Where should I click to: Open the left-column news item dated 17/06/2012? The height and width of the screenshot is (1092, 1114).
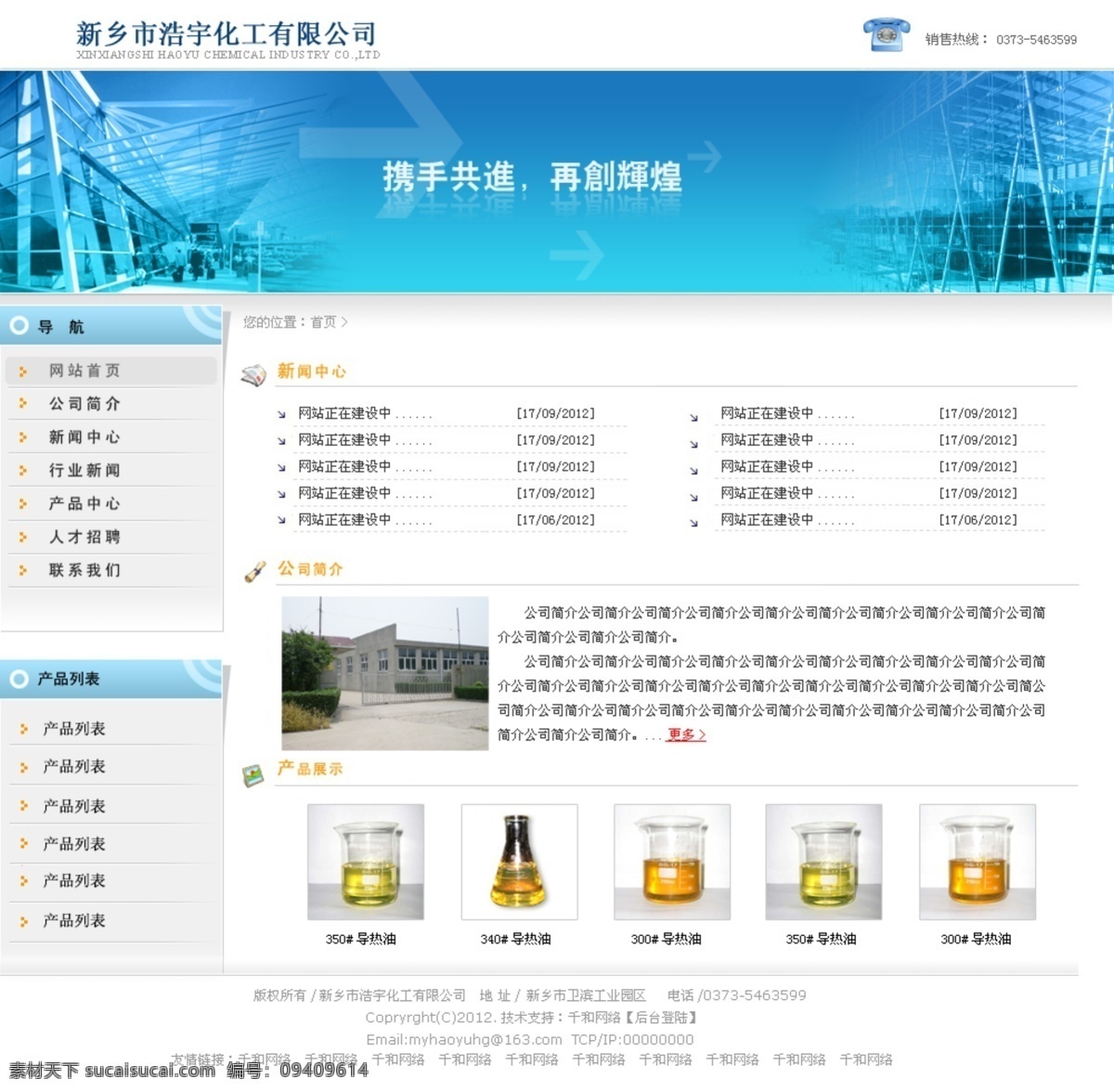coord(365,520)
